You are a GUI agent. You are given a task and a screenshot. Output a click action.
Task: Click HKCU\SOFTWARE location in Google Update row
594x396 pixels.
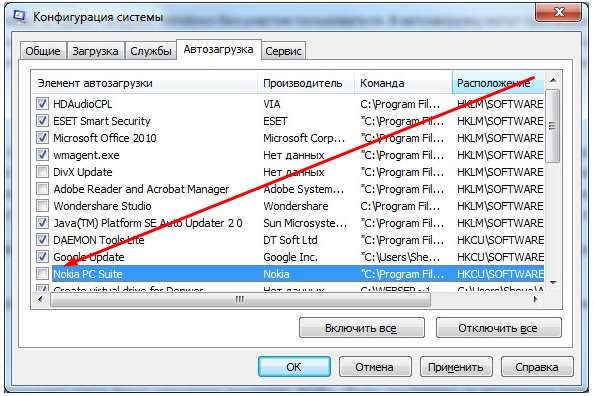point(500,257)
